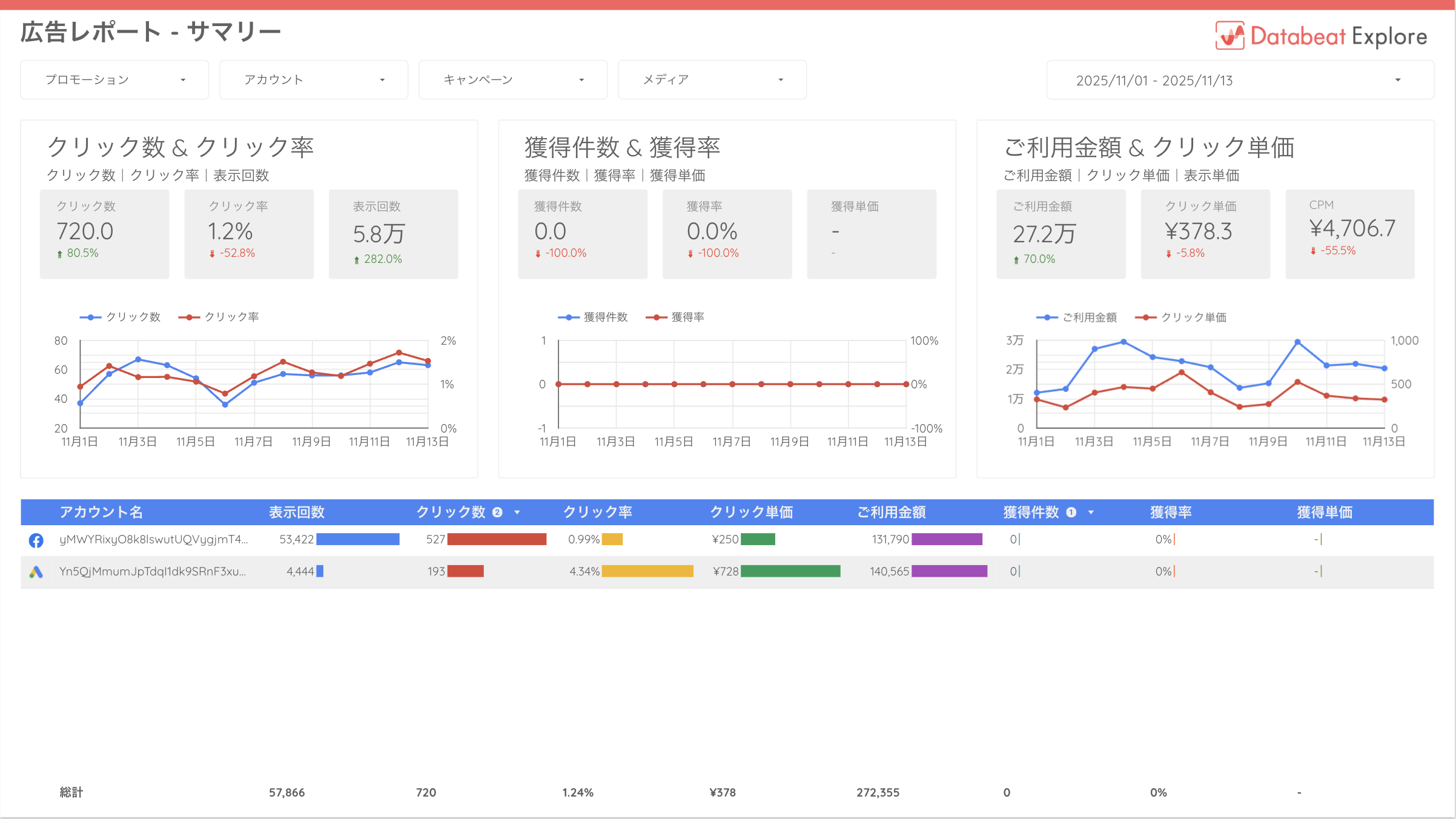The height and width of the screenshot is (819, 1456).
Task: Open the キャンペーン filter menu
Action: [512, 79]
